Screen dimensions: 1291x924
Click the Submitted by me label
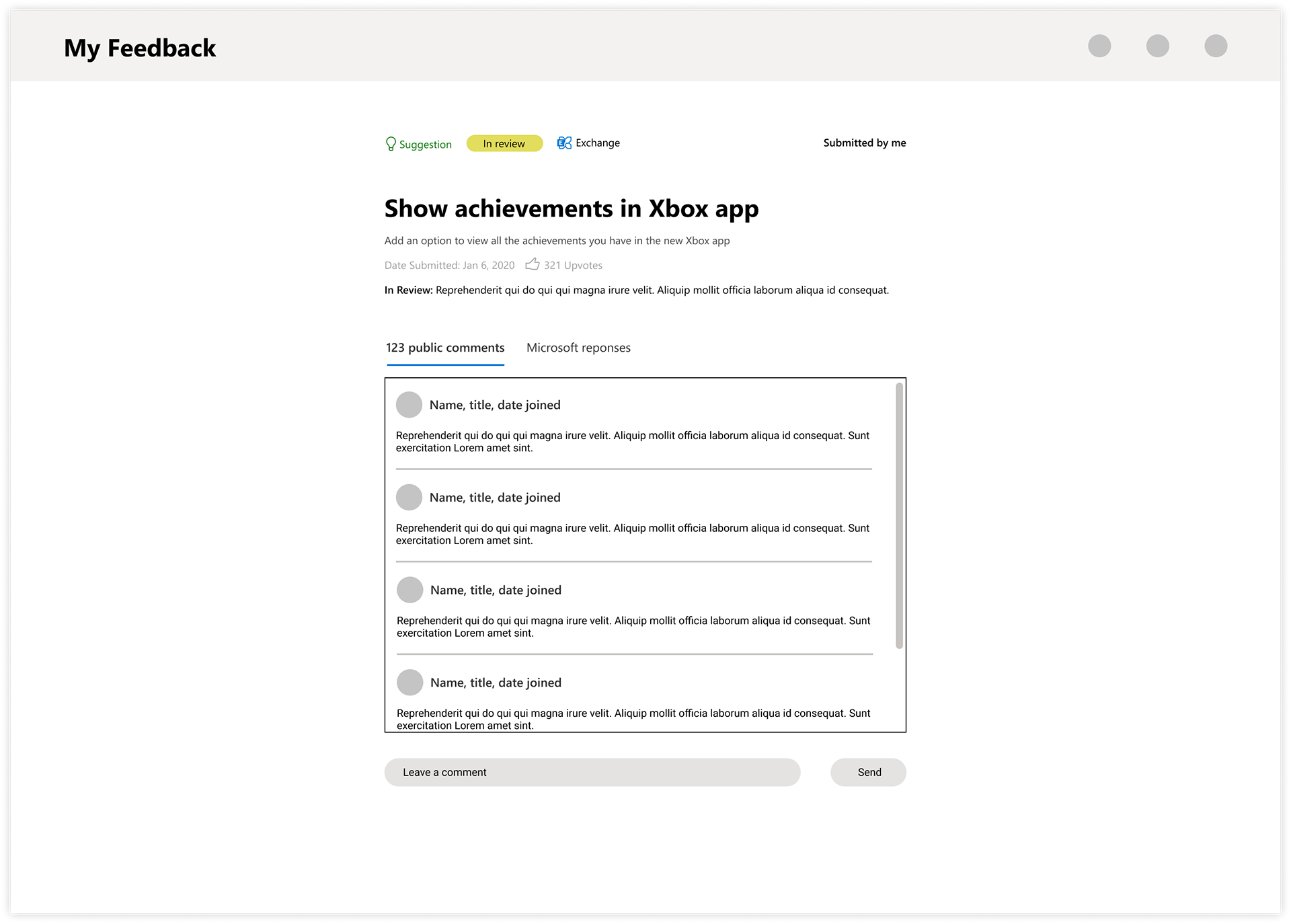[x=865, y=143]
